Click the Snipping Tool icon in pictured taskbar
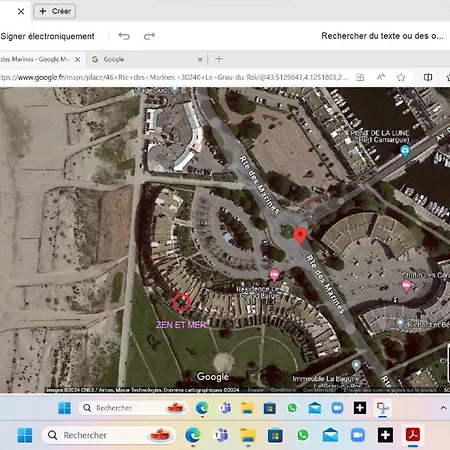450x450 pixels. (x=383, y=408)
